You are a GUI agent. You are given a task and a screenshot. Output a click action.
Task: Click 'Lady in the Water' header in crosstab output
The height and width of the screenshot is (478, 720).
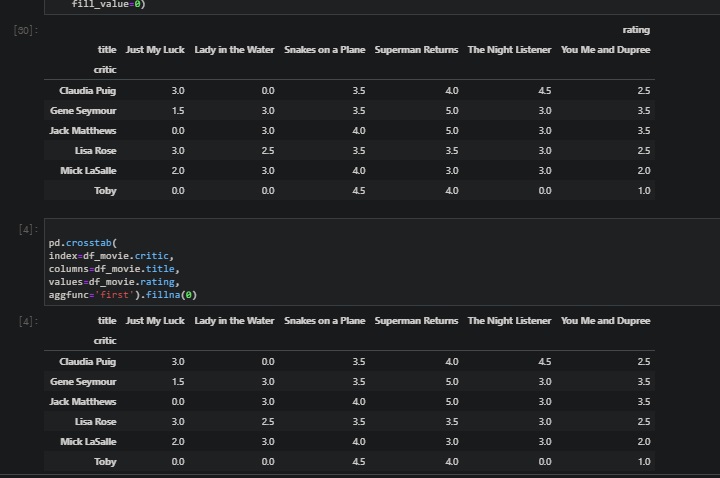click(x=234, y=321)
